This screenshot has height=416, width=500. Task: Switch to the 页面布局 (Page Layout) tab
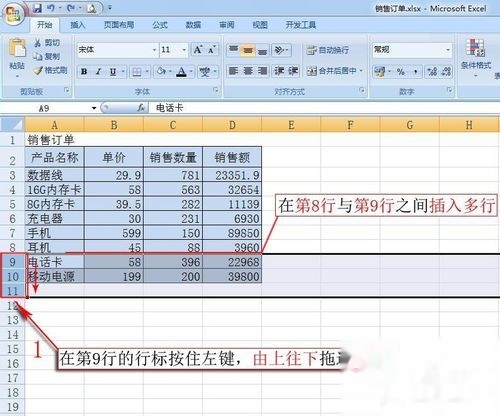119,25
